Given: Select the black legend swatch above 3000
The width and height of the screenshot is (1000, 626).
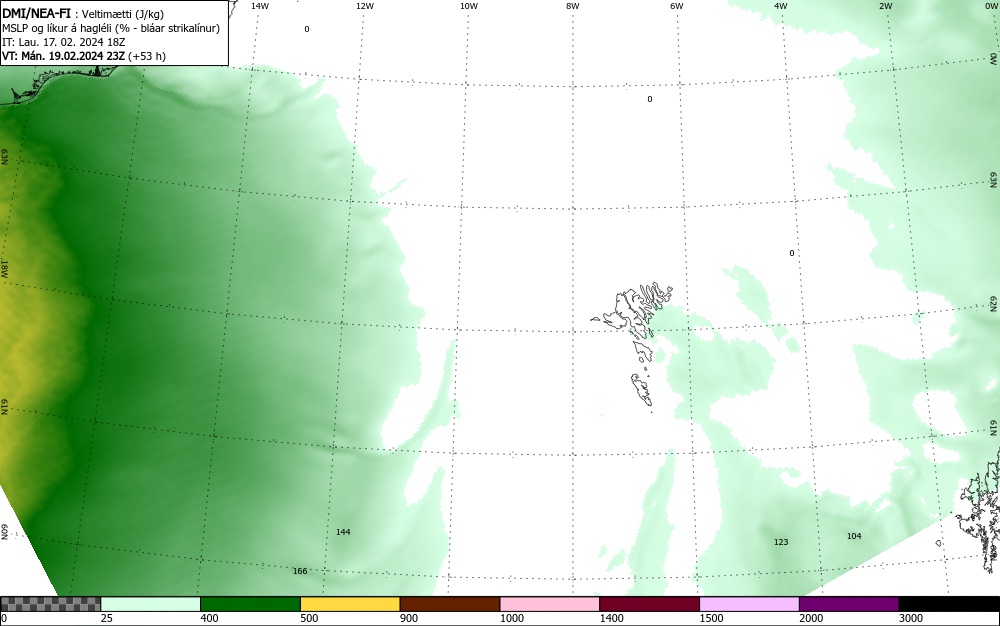Looking at the screenshot, I should pos(949,604).
